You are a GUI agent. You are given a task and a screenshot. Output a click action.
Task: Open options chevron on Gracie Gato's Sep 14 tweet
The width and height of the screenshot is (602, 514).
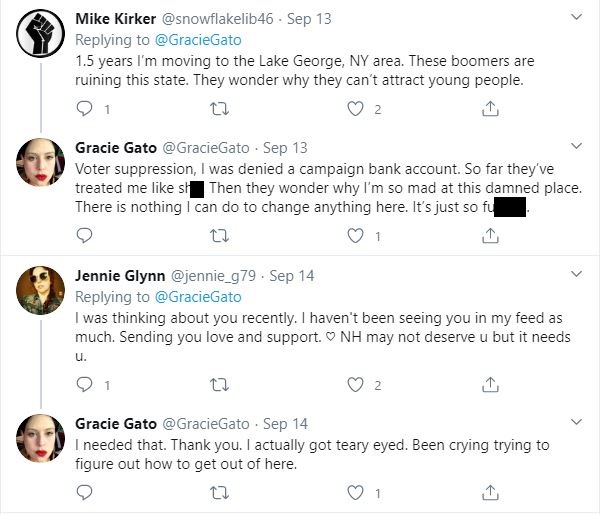[x=578, y=421]
